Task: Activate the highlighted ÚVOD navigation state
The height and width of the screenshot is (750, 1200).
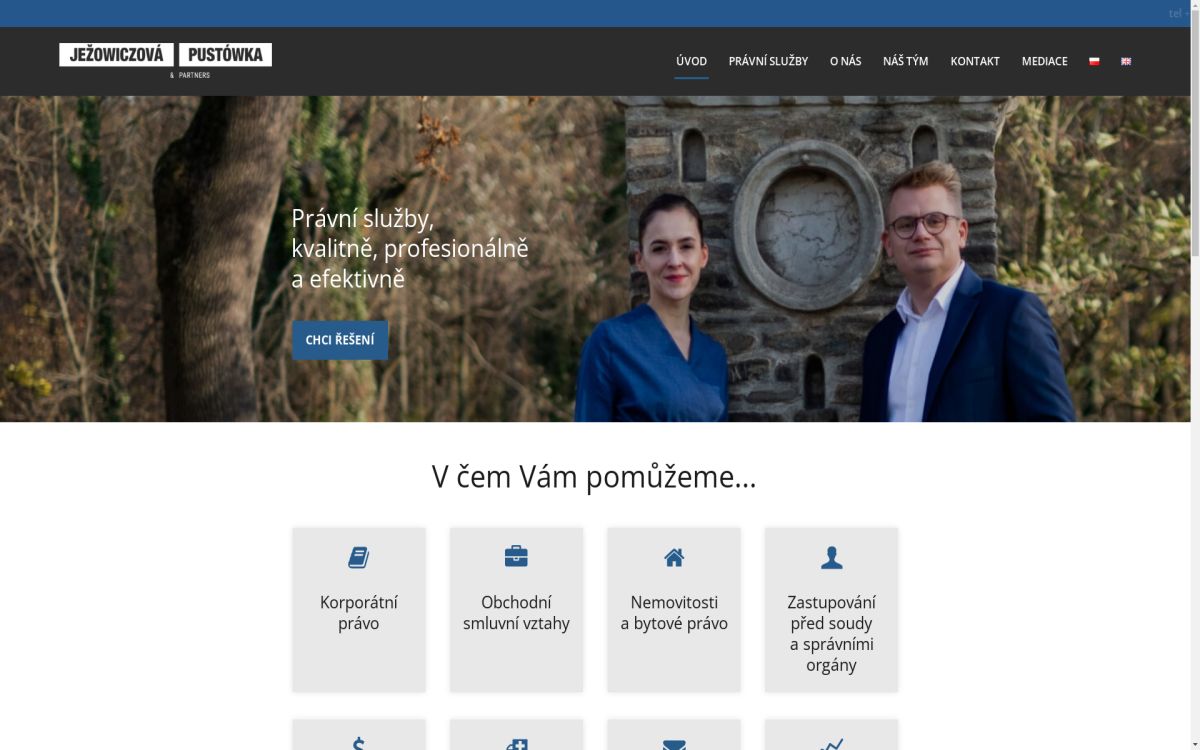Action: 691,61
